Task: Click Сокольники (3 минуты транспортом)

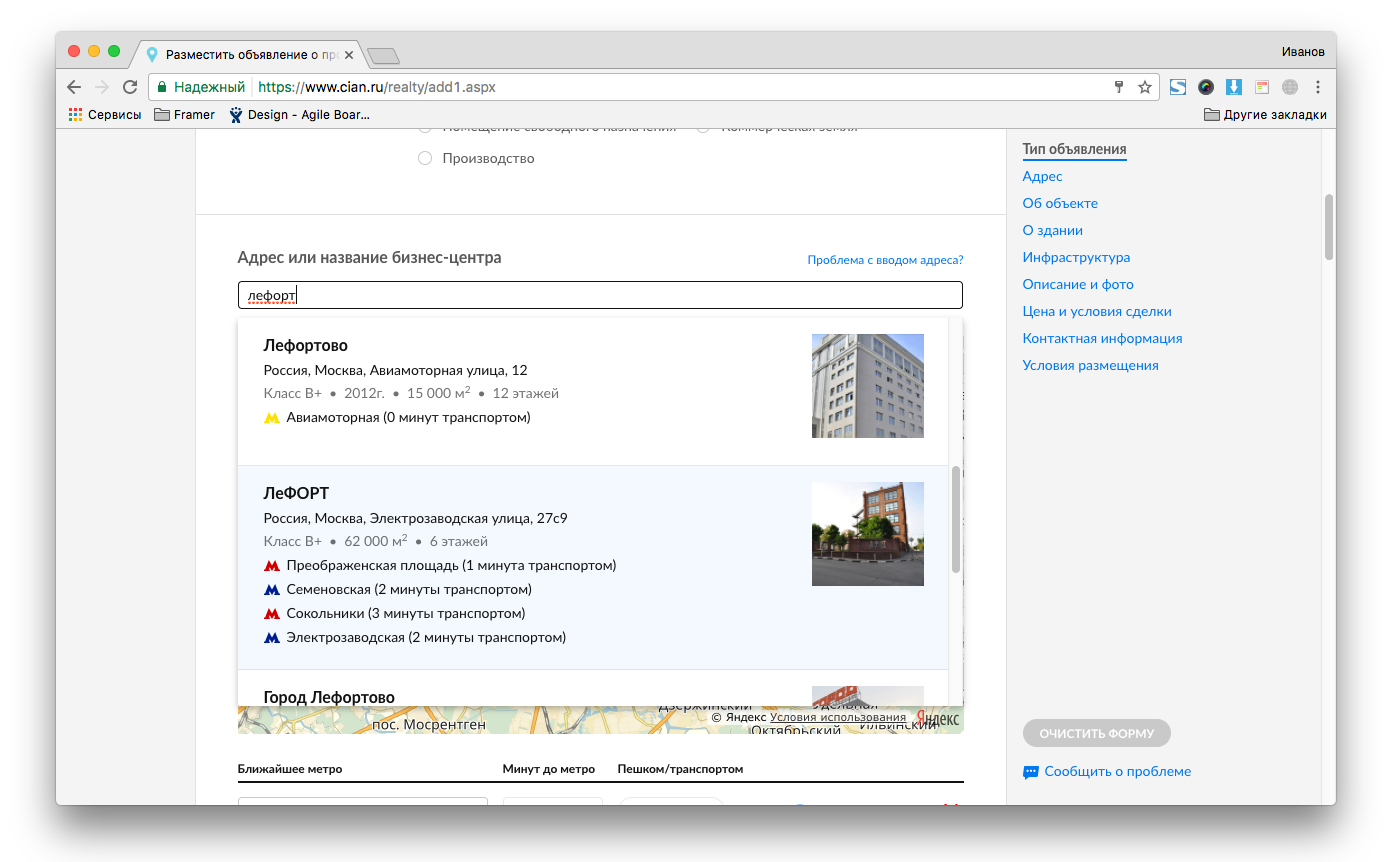Action: 406,614
